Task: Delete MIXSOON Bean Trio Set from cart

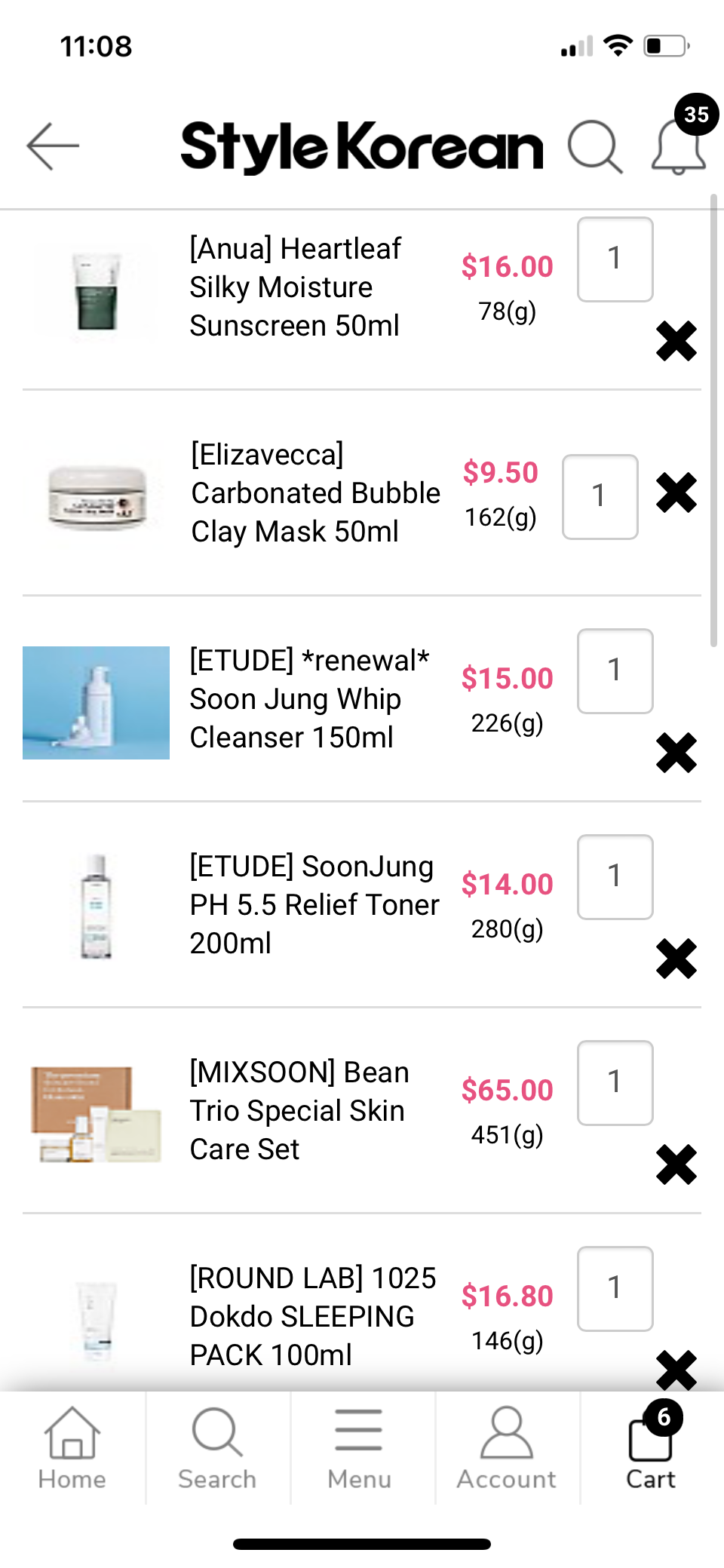Action: click(x=676, y=1164)
